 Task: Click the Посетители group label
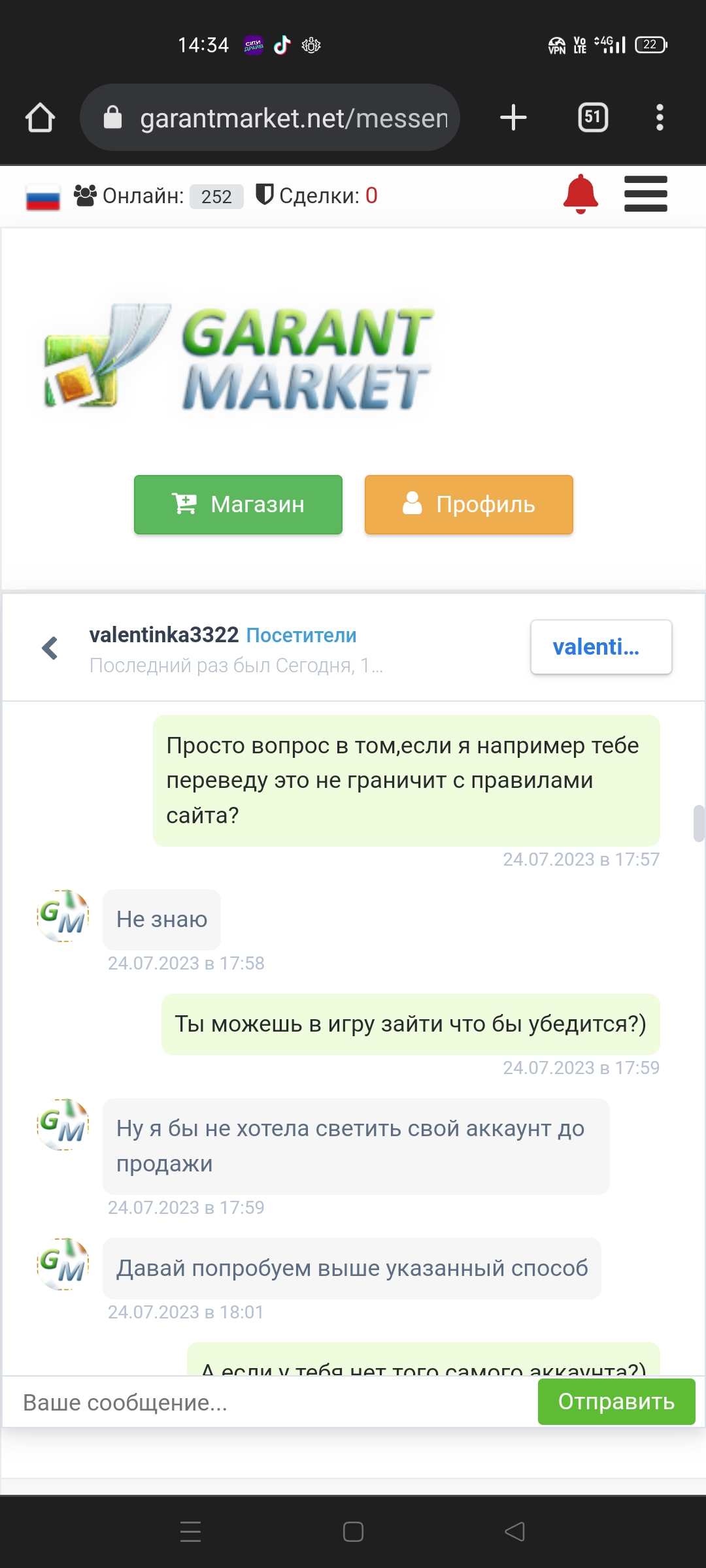coord(301,635)
